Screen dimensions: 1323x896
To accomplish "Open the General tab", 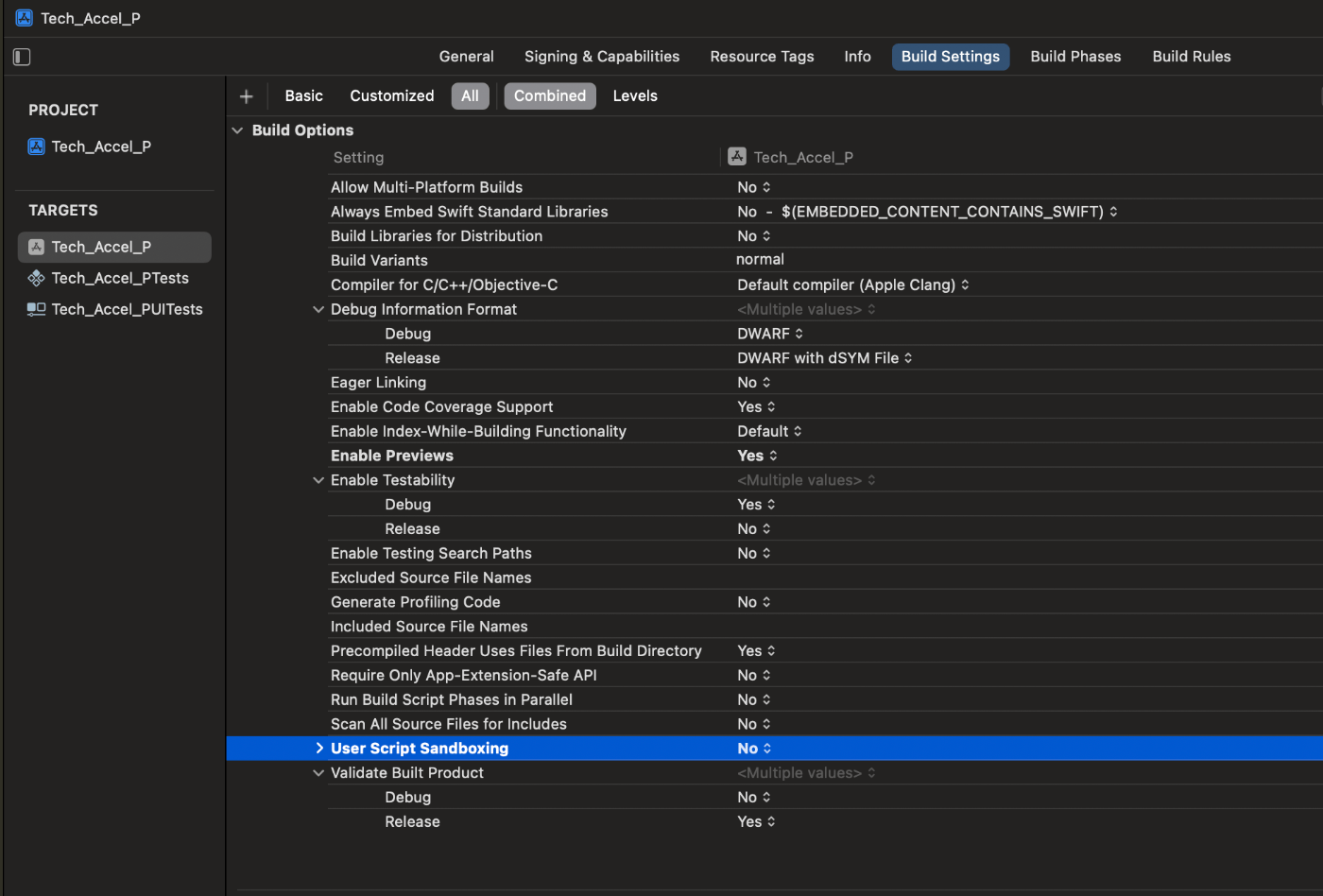I will click(466, 57).
